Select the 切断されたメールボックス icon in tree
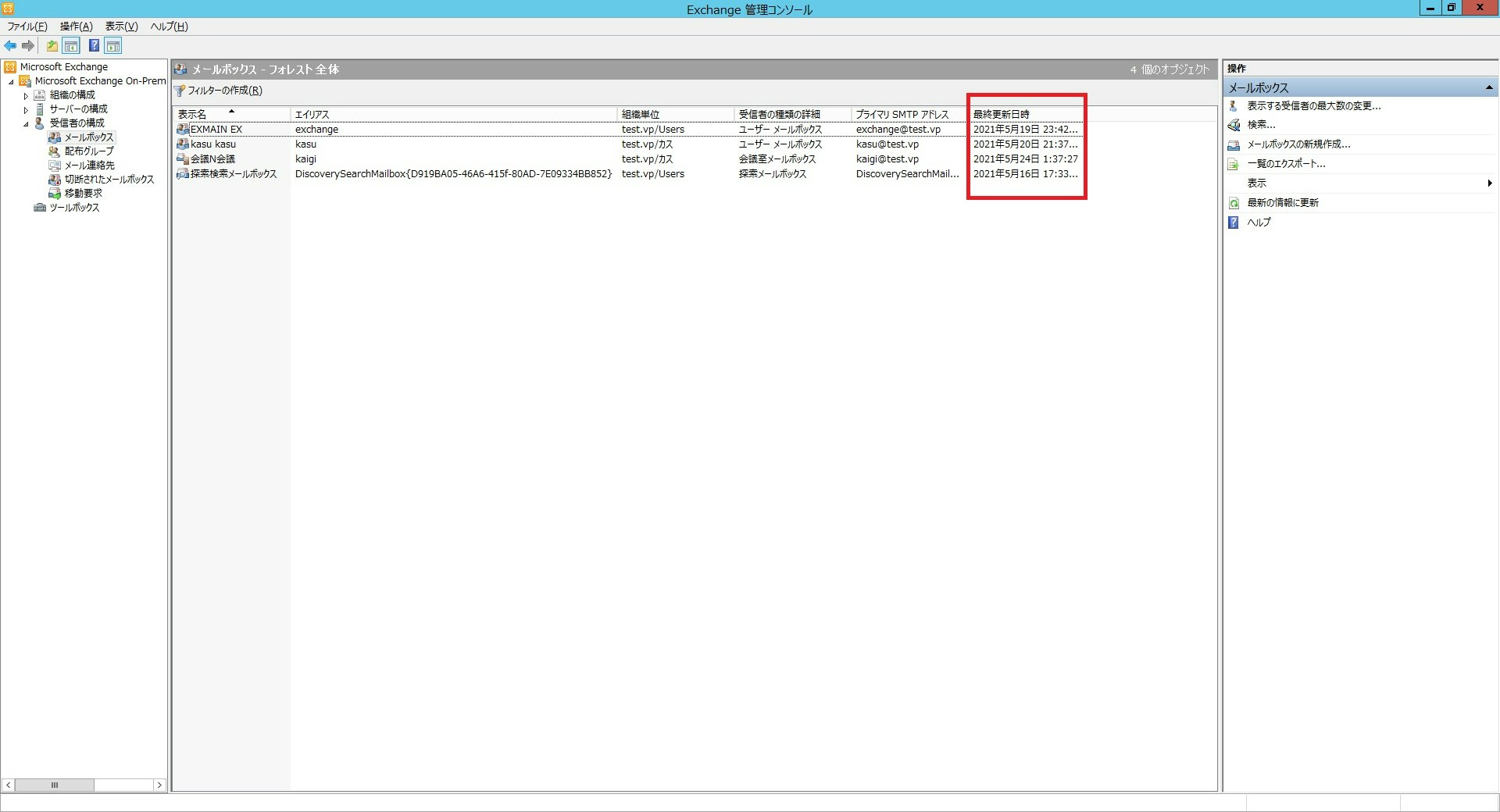 point(55,180)
